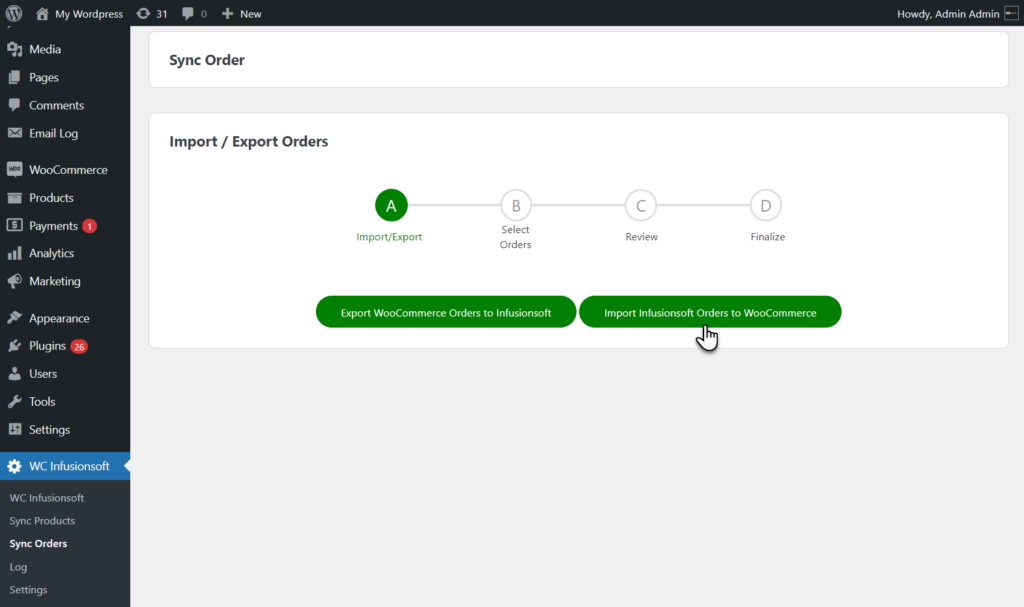Click the New link in admin bar
1024x607 pixels.
[x=250, y=14]
